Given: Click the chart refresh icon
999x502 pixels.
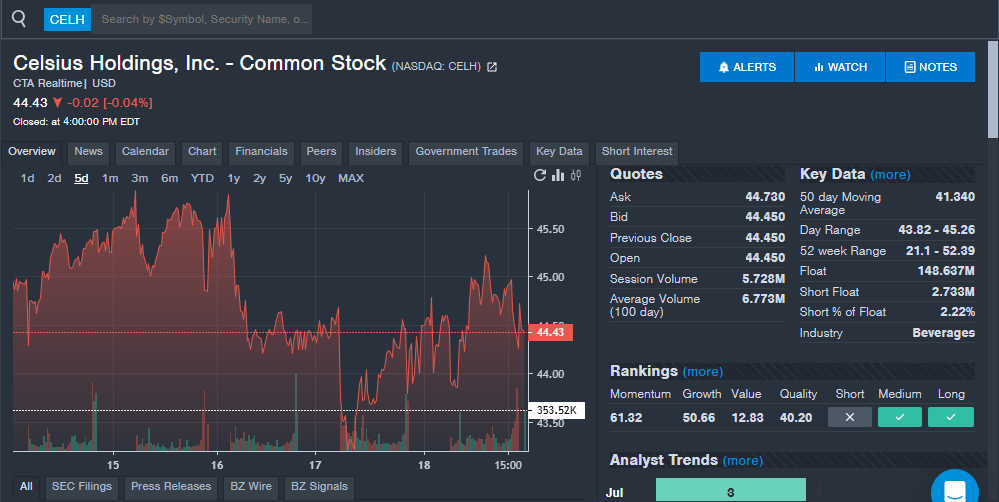Looking at the screenshot, I should [540, 175].
